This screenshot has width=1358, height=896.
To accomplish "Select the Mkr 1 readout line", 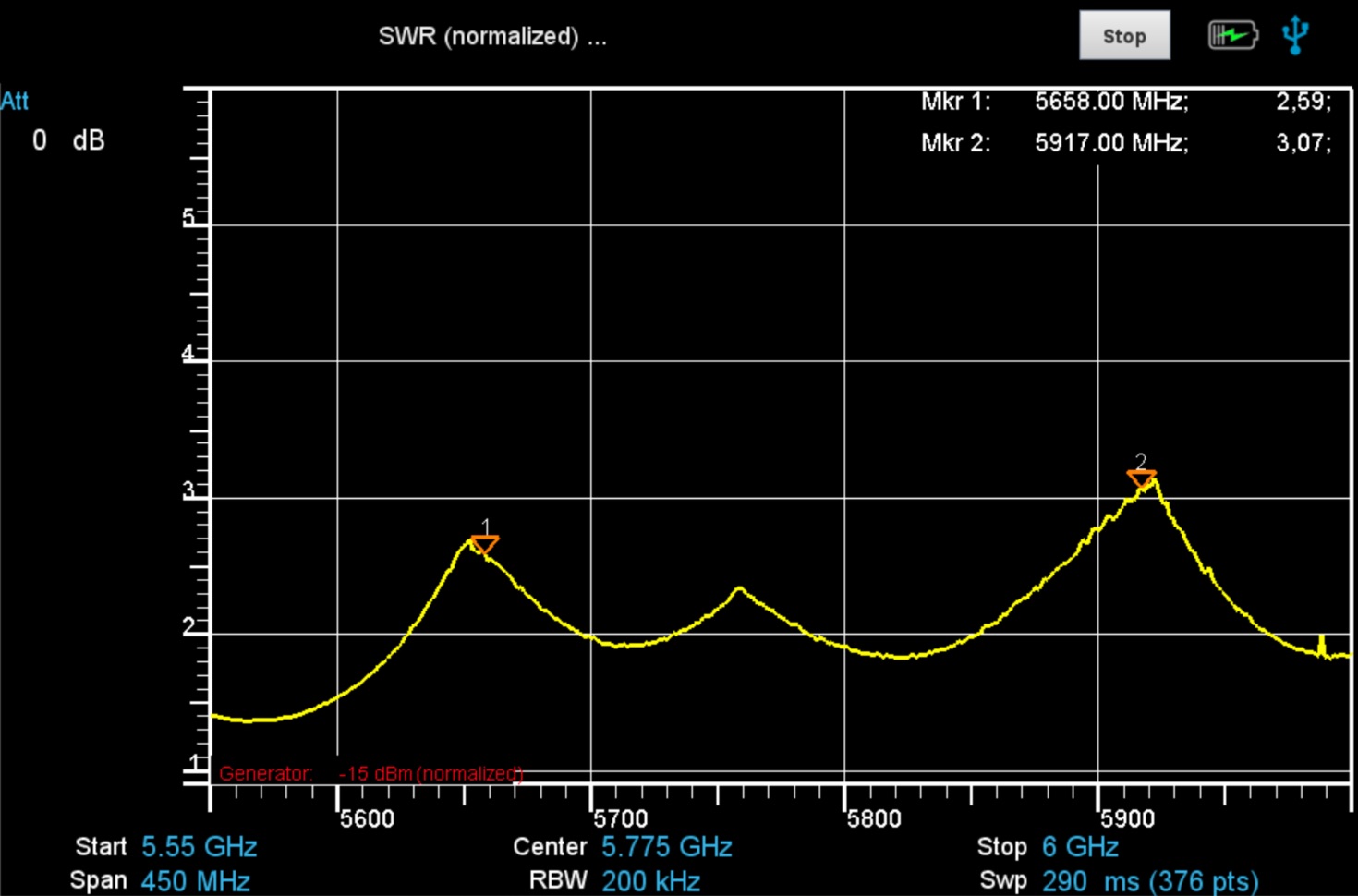I will (1124, 102).
